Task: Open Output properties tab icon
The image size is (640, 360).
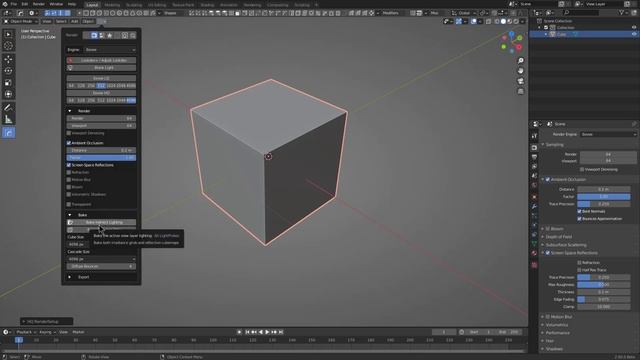Action: click(534, 157)
